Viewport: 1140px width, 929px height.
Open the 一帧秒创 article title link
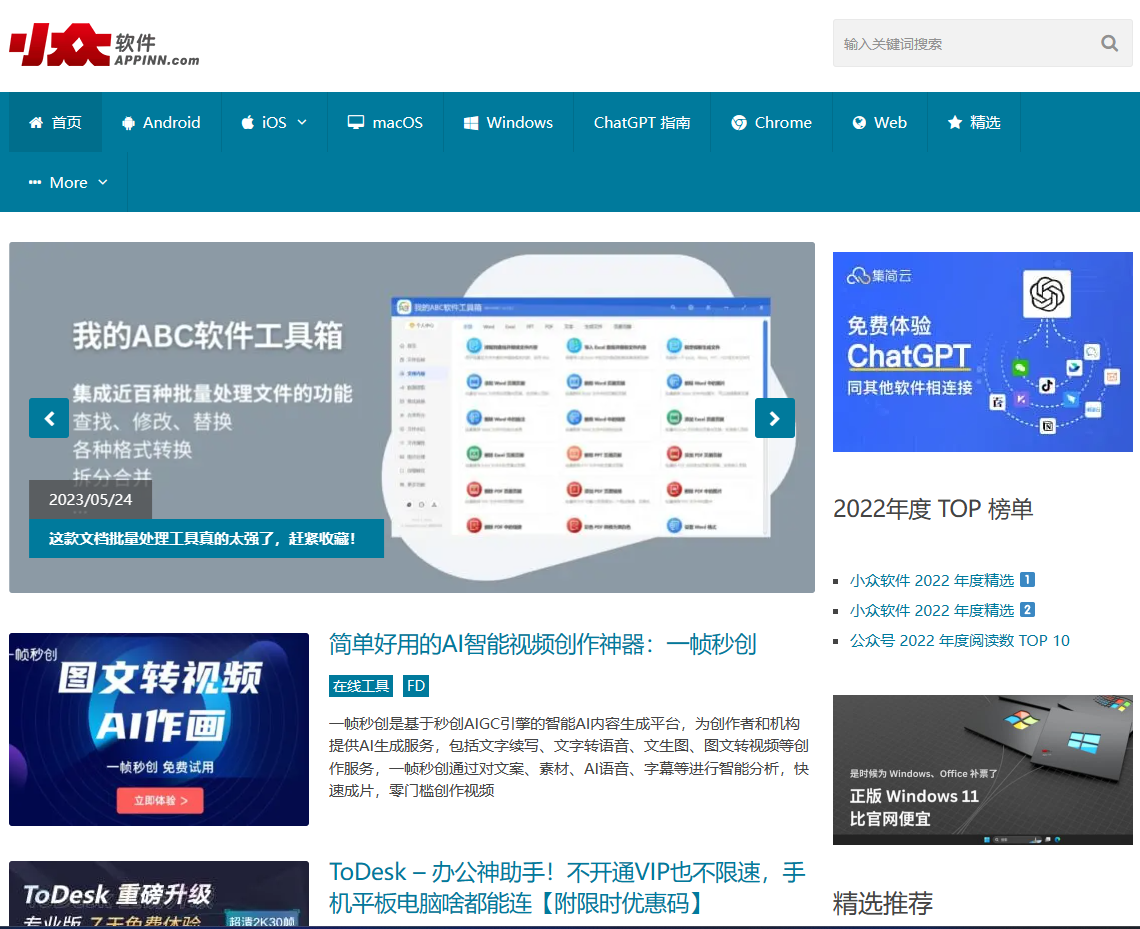pos(542,644)
